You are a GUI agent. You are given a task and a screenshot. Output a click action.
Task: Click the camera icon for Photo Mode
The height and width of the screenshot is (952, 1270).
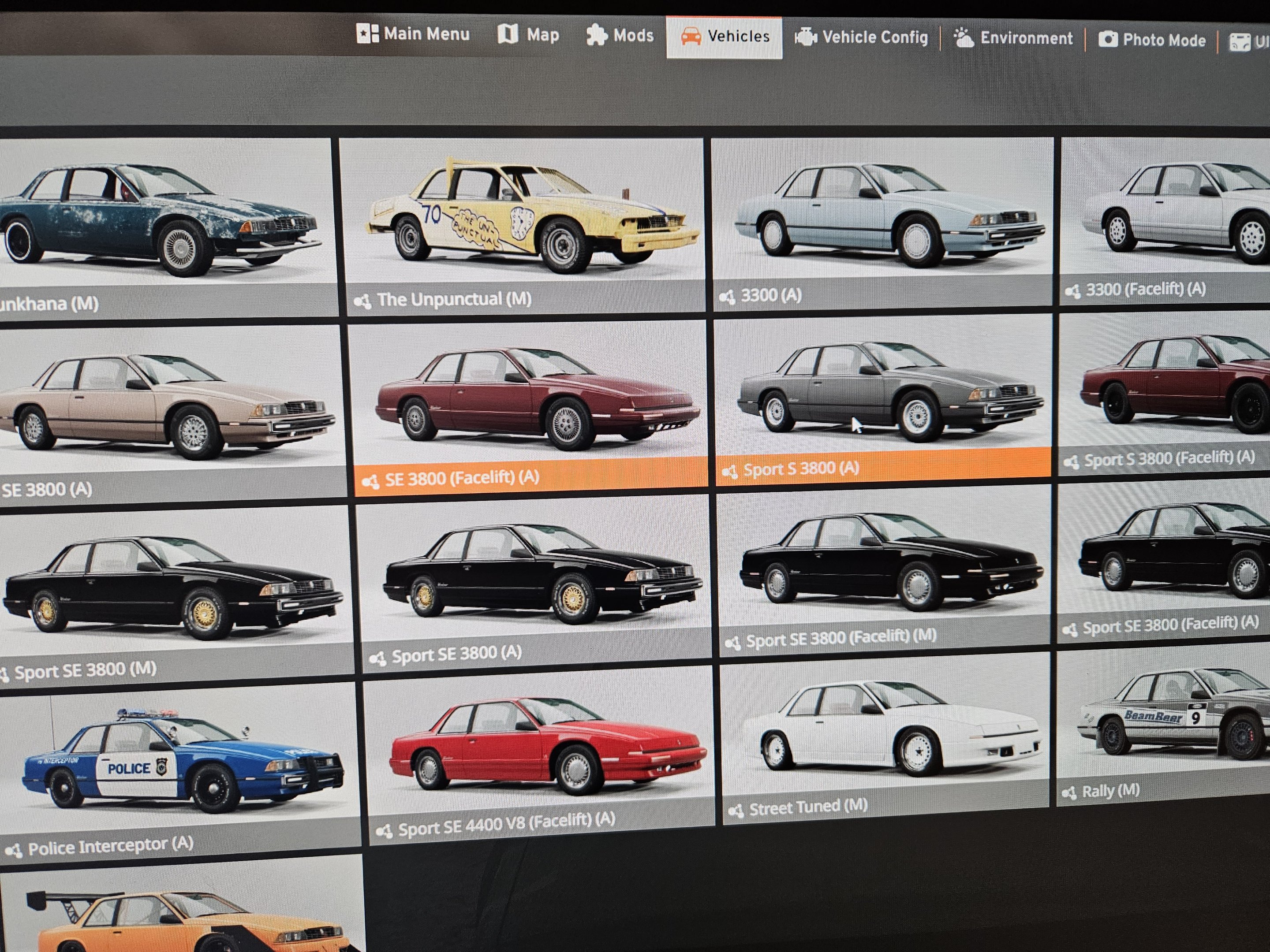pos(1108,39)
